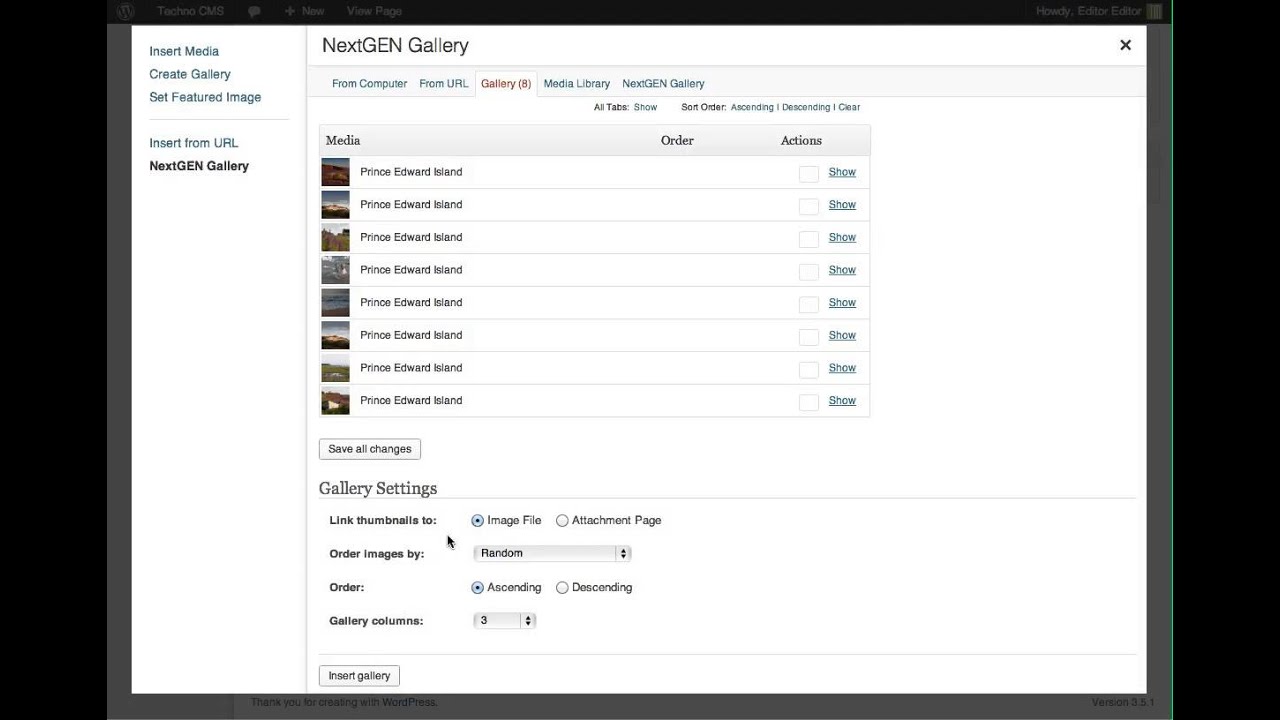Screen dimensions: 1280x720
Task: Click the Link thumbnails to label
Action: coord(383,521)
